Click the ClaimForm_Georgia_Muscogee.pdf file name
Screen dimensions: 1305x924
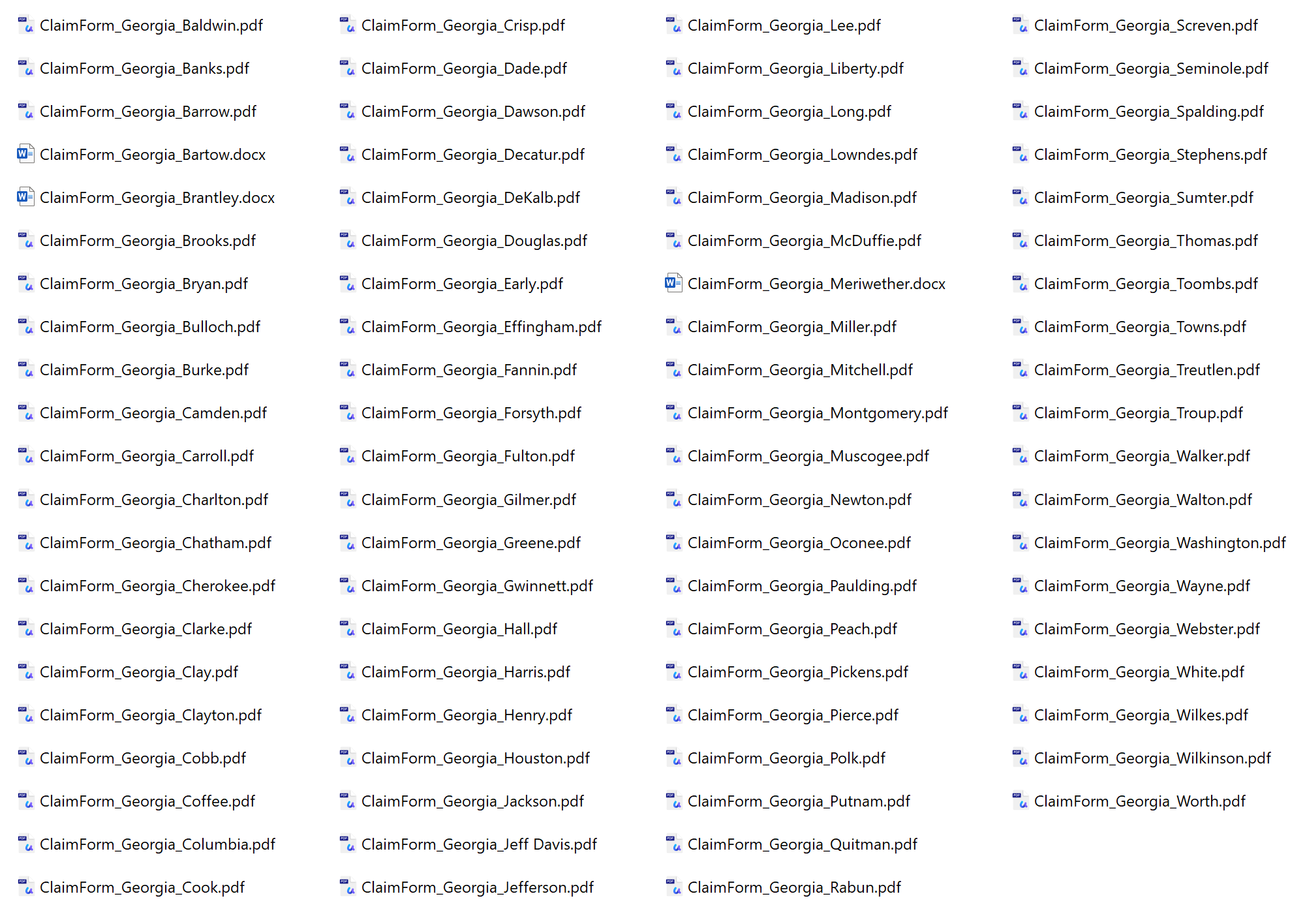click(x=808, y=456)
